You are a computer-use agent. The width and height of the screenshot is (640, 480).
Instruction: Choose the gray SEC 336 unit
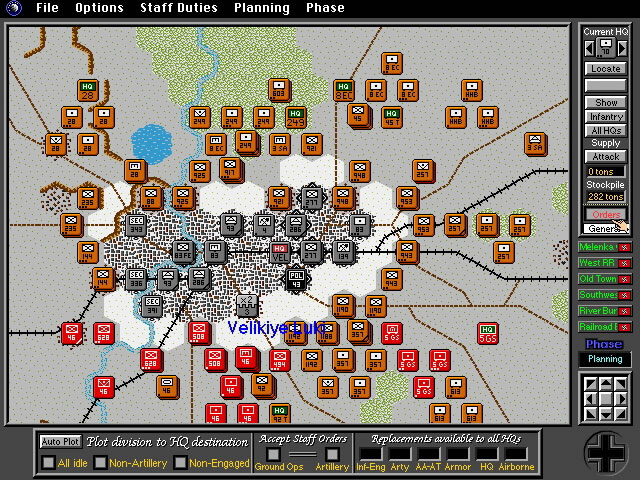coord(136,279)
